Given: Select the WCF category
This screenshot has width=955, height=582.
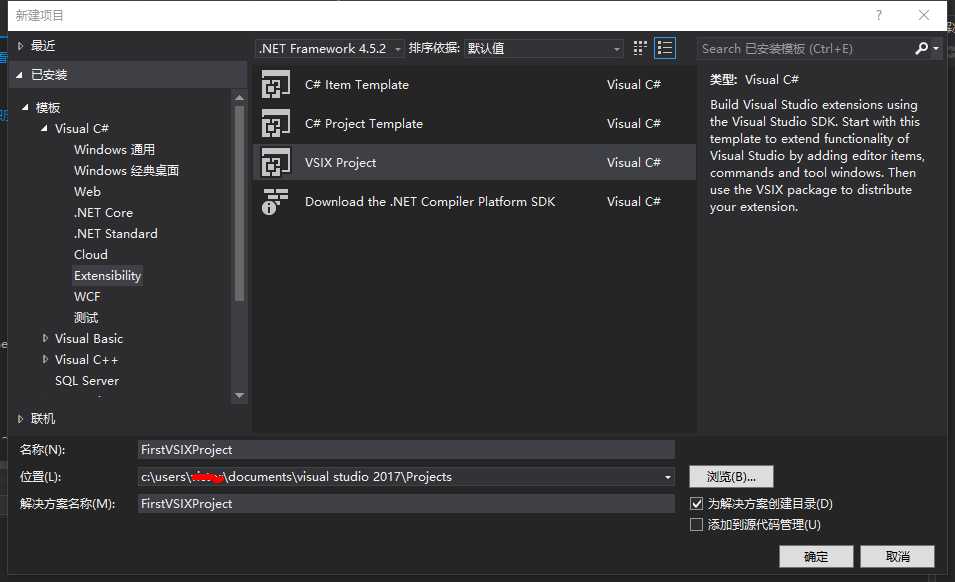Looking at the screenshot, I should 87,297.
